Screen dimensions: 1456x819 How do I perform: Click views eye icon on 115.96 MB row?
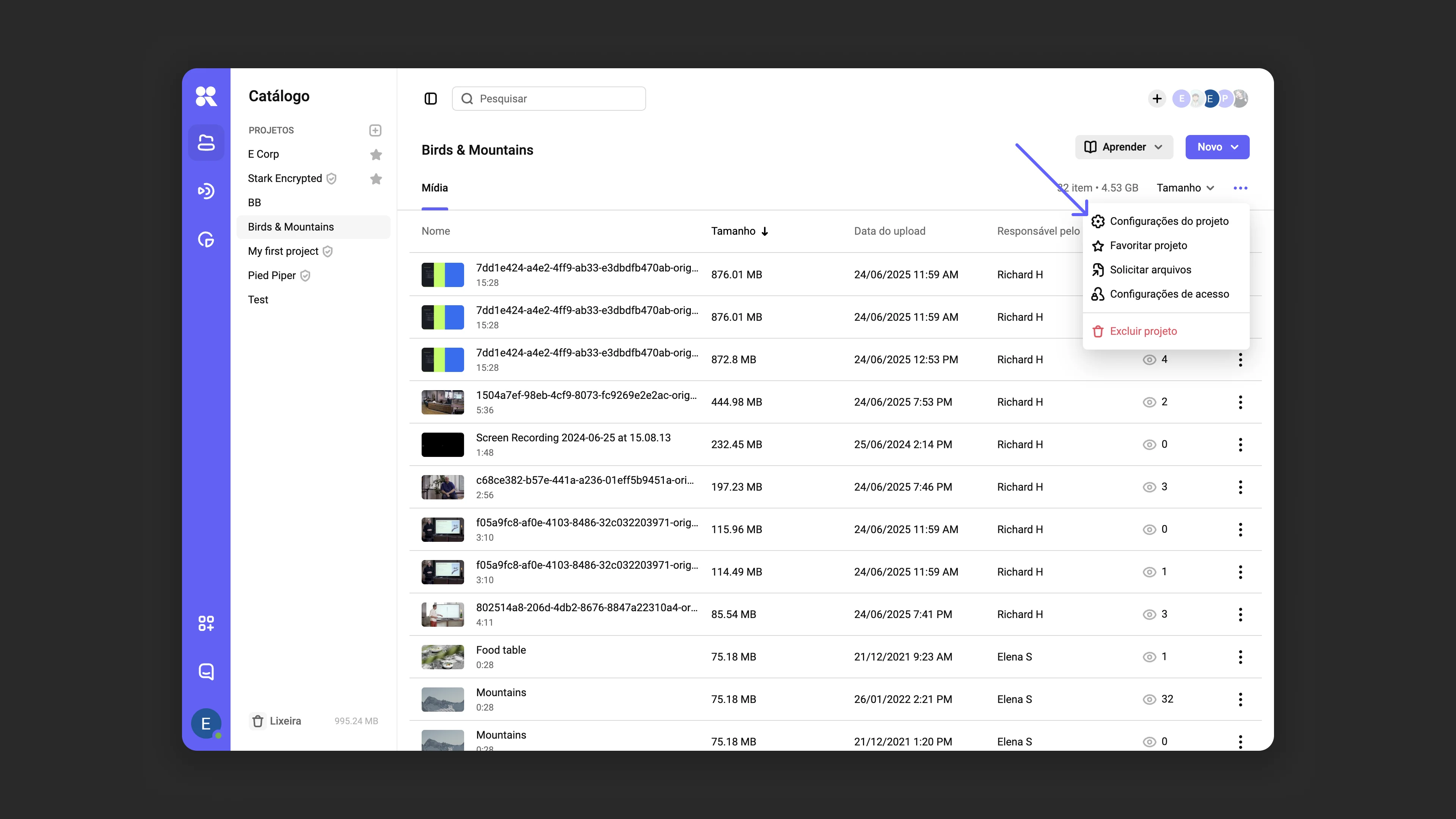click(x=1149, y=530)
